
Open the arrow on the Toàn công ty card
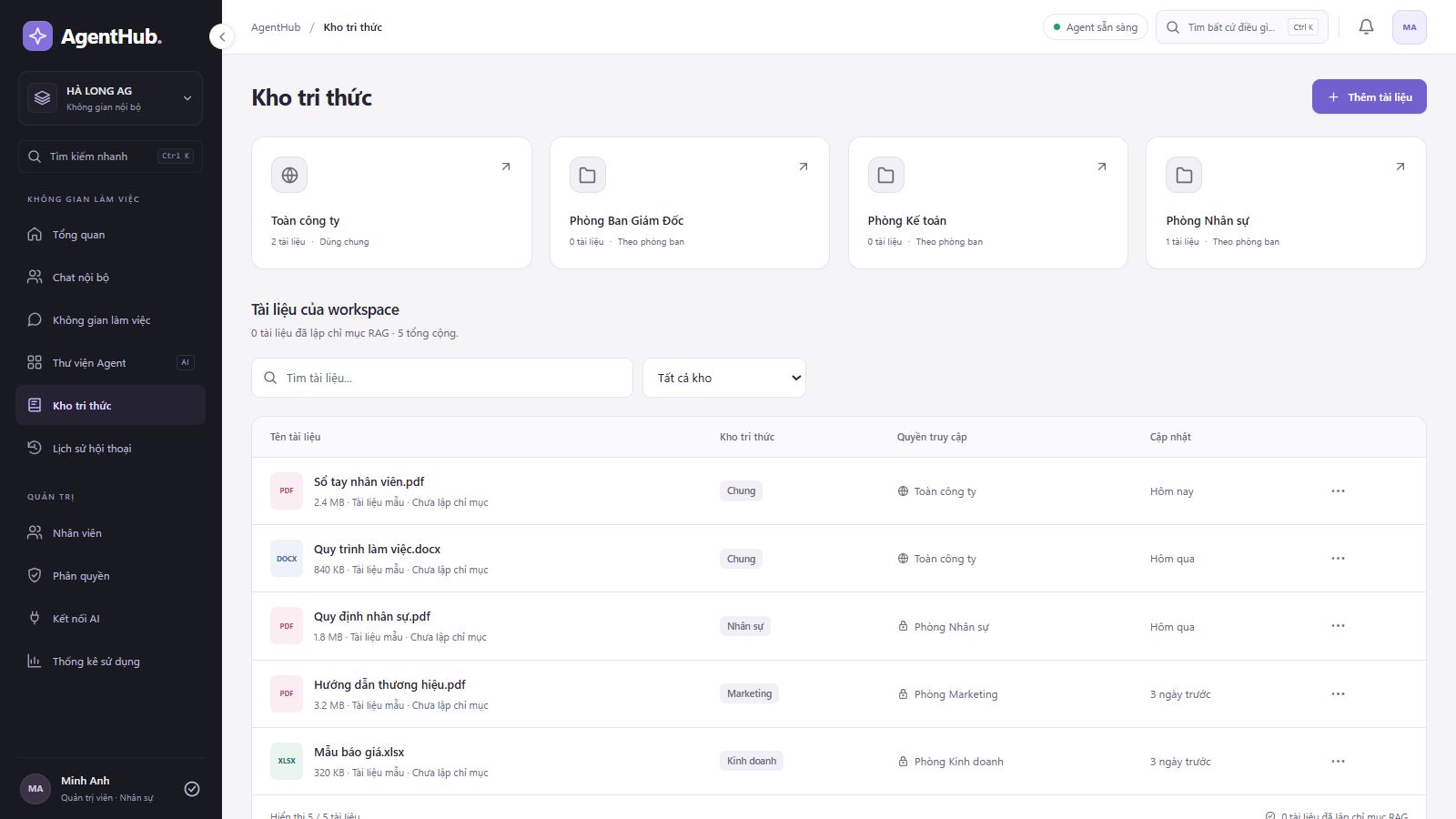[x=506, y=167]
